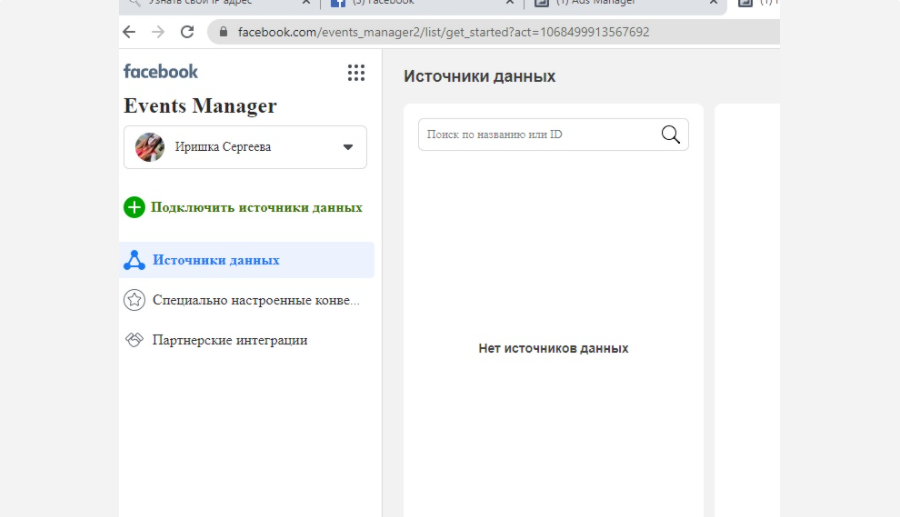
Task: Click the Events Manager URL in the address bar
Action: click(x=443, y=32)
